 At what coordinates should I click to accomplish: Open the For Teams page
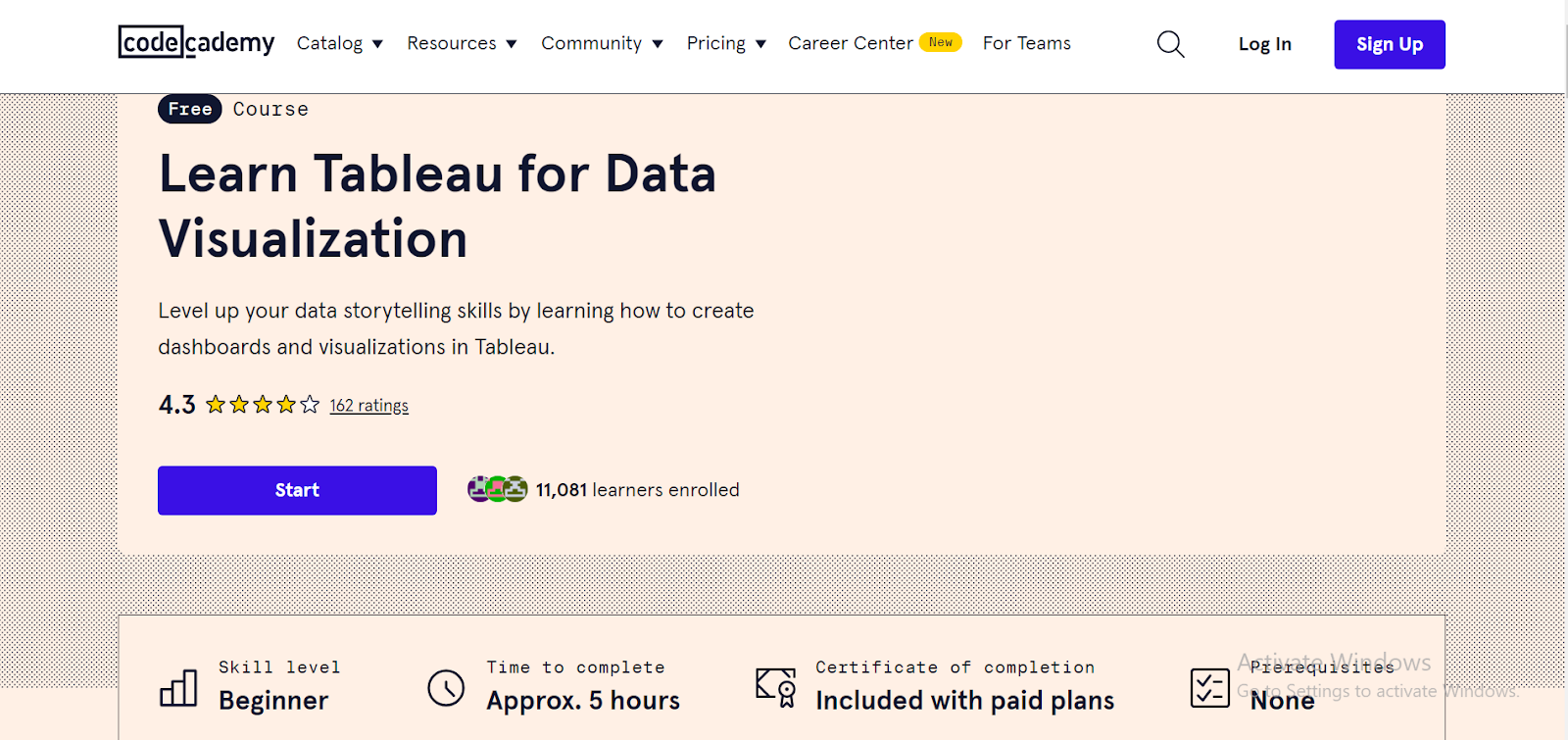pyautogui.click(x=1025, y=43)
